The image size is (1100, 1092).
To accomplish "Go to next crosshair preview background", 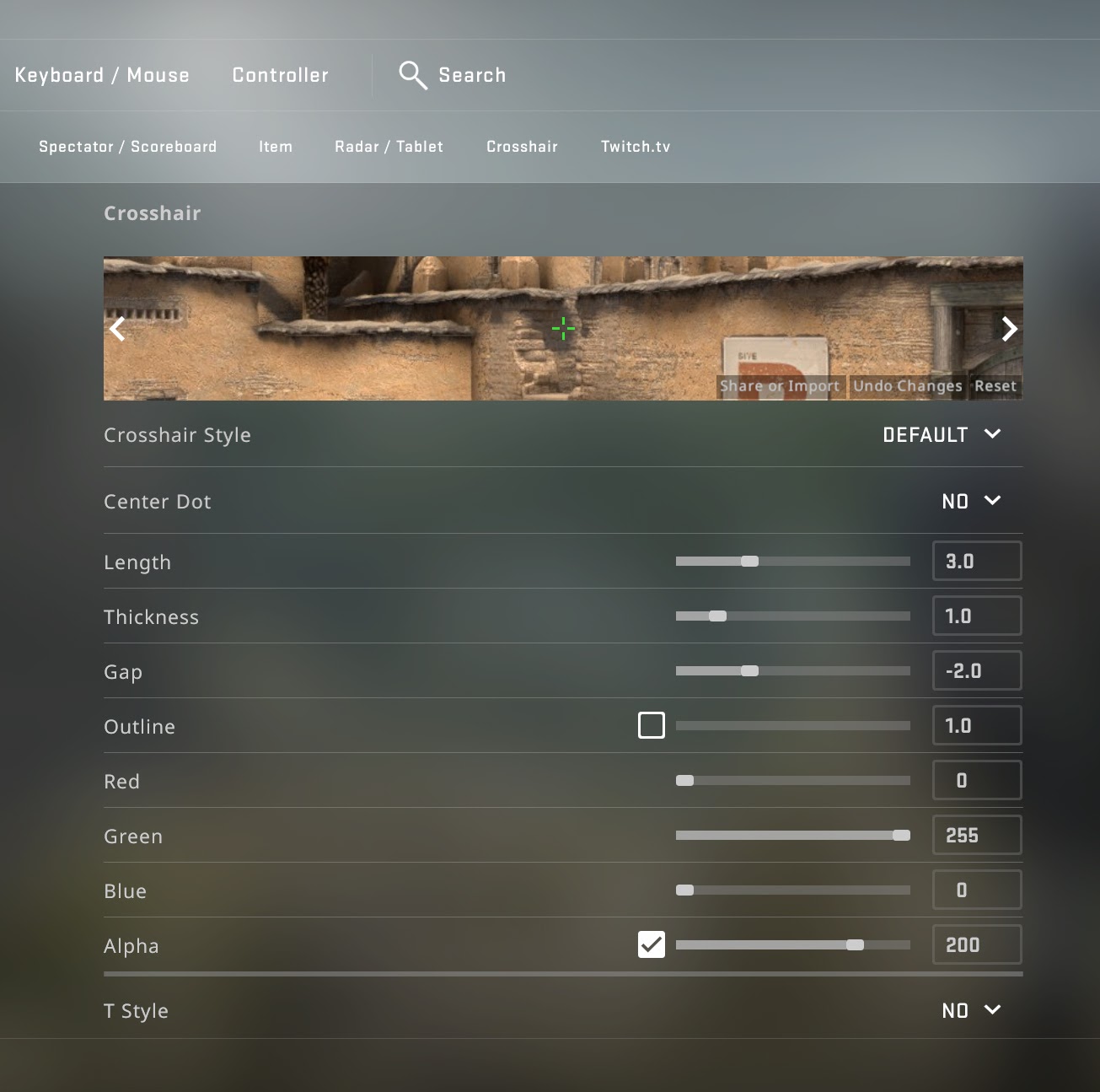I will [x=1009, y=329].
